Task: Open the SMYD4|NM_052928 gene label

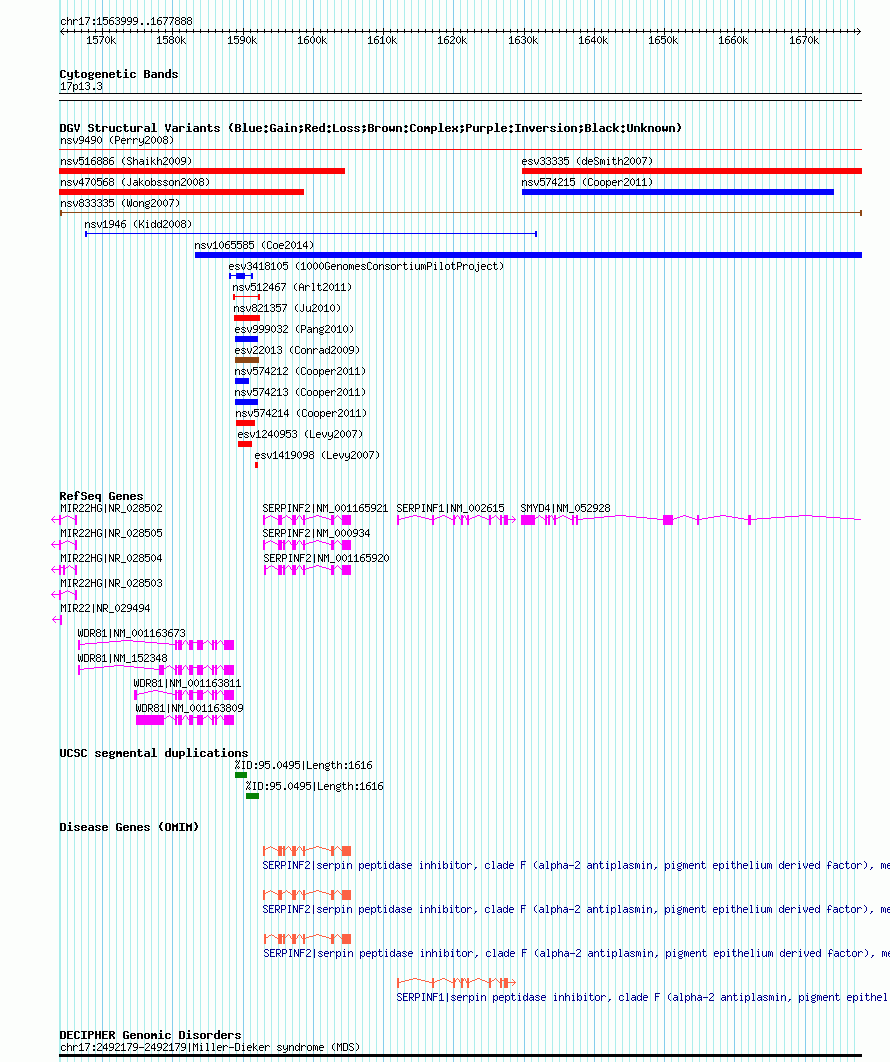Action: coord(565,508)
